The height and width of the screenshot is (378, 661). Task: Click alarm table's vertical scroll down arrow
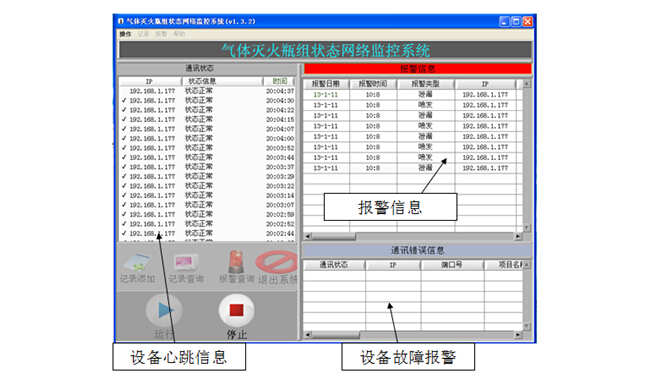[527, 228]
